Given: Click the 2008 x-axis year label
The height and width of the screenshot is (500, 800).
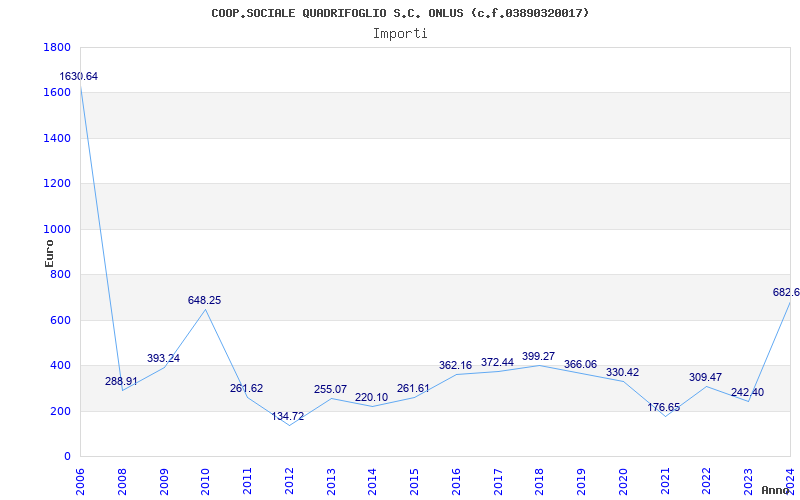Looking at the screenshot, I should click(122, 482).
